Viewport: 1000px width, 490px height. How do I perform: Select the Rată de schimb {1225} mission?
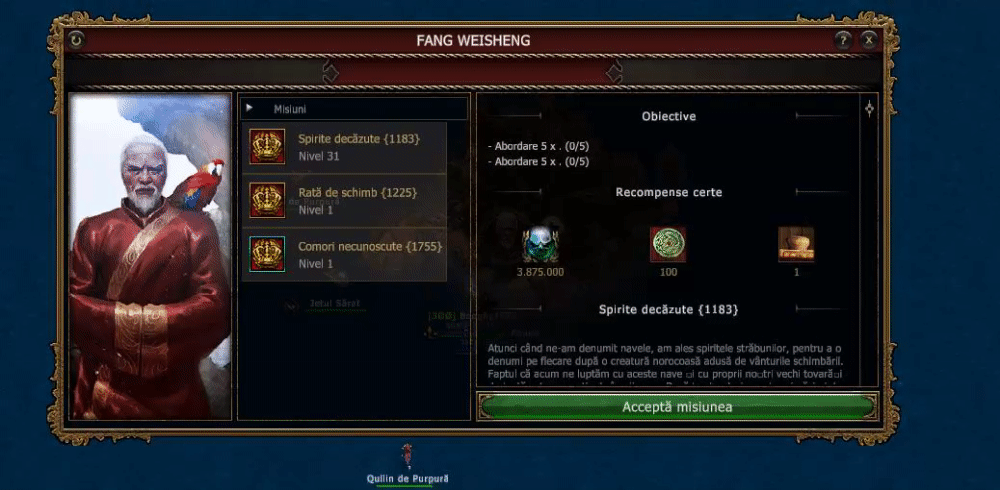pyautogui.click(x=344, y=200)
